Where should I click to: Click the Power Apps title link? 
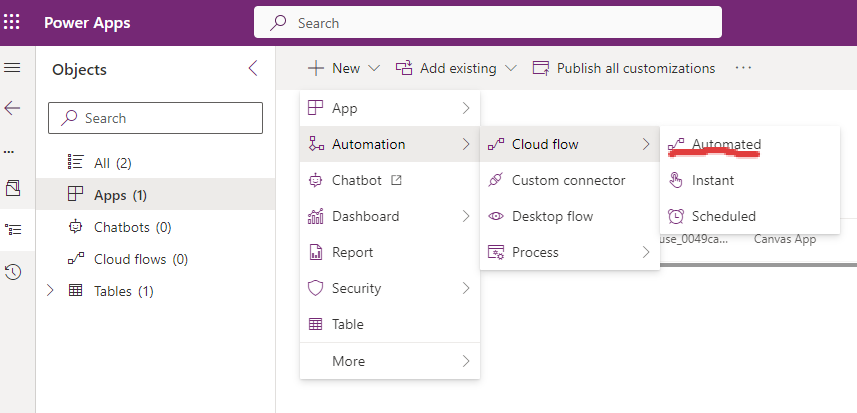tap(87, 23)
